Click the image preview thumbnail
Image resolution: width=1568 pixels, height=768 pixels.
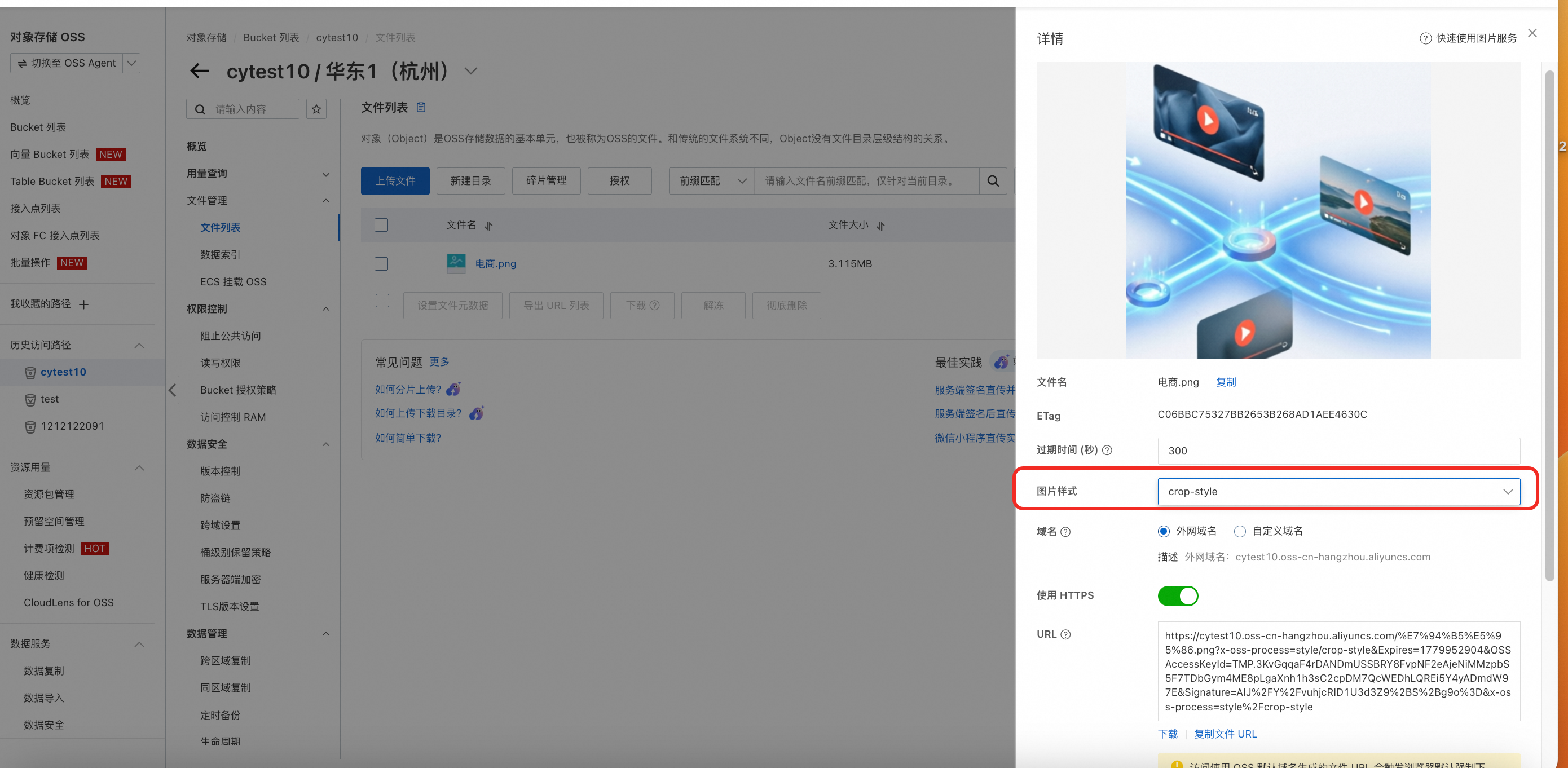(x=1278, y=210)
